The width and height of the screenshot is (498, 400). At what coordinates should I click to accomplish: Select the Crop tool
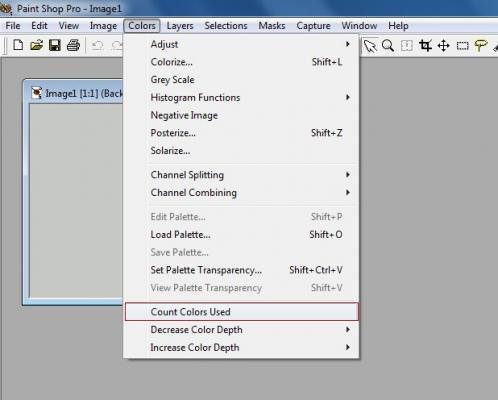point(425,45)
